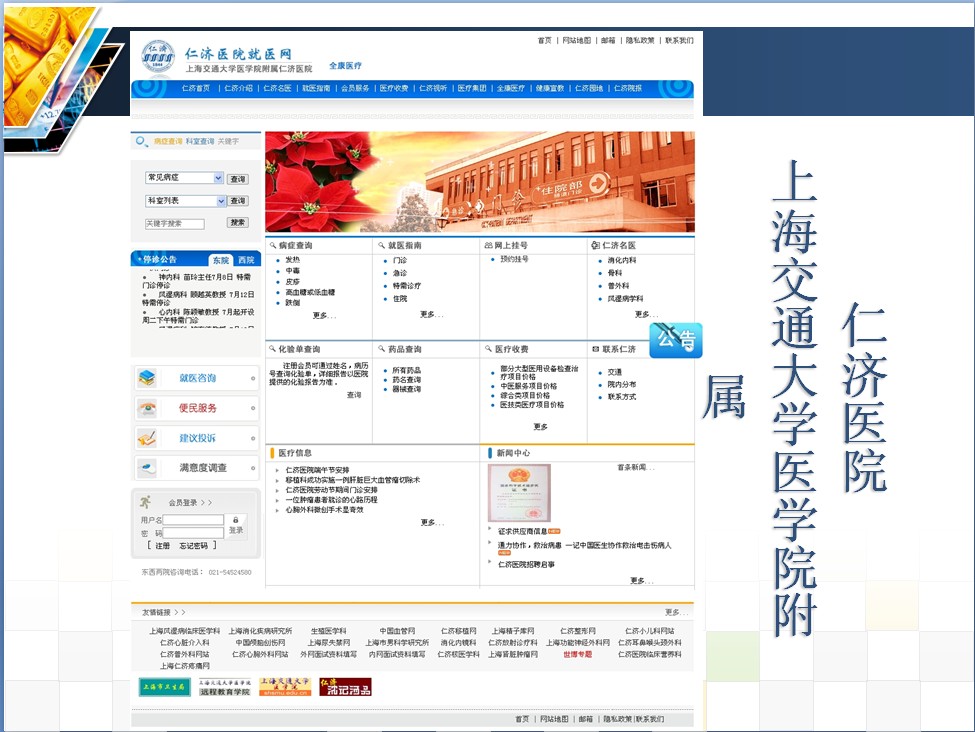Screen dimensions: 975x732
Task: Open the 常见病症 dropdown list
Action: [218, 178]
